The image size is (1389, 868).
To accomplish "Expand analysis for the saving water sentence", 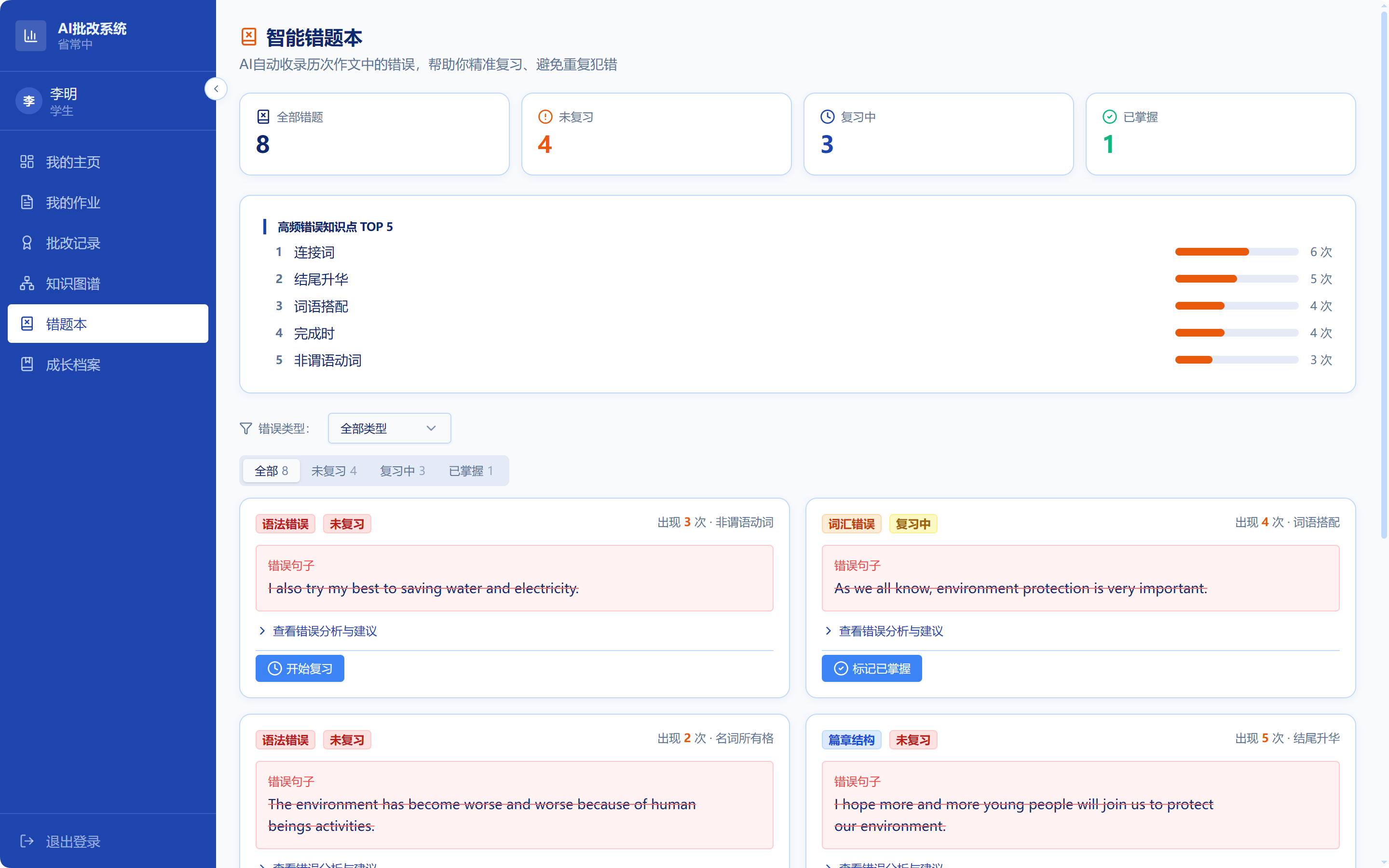I will click(317, 631).
